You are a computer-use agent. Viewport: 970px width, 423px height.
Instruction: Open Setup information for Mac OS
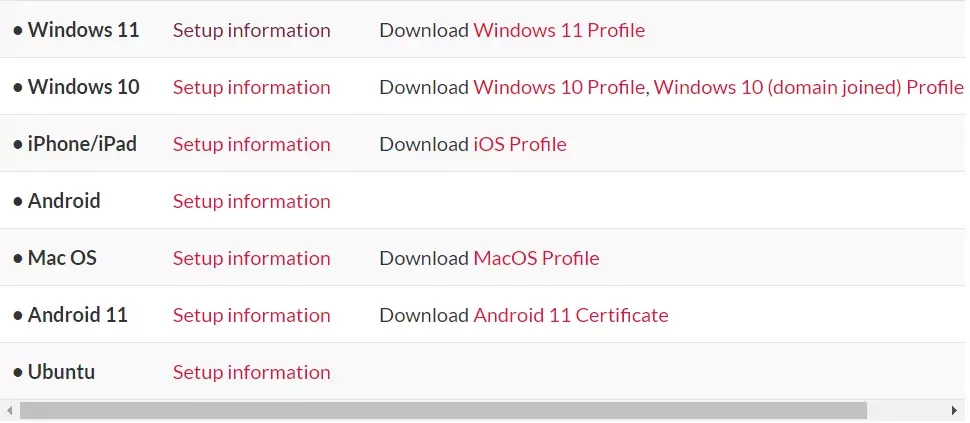(x=251, y=258)
